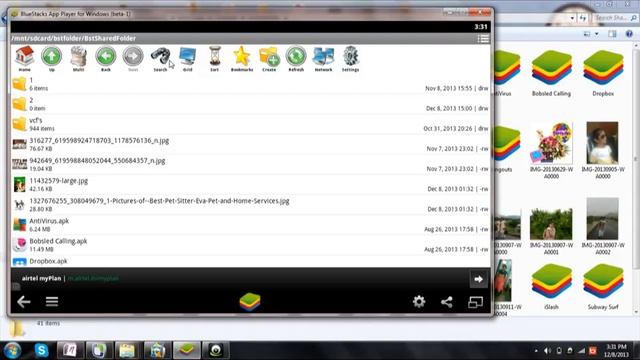Viewport: 640px width, 360px height.
Task: Click BlueStacks home logo at bottom
Action: tap(250, 302)
